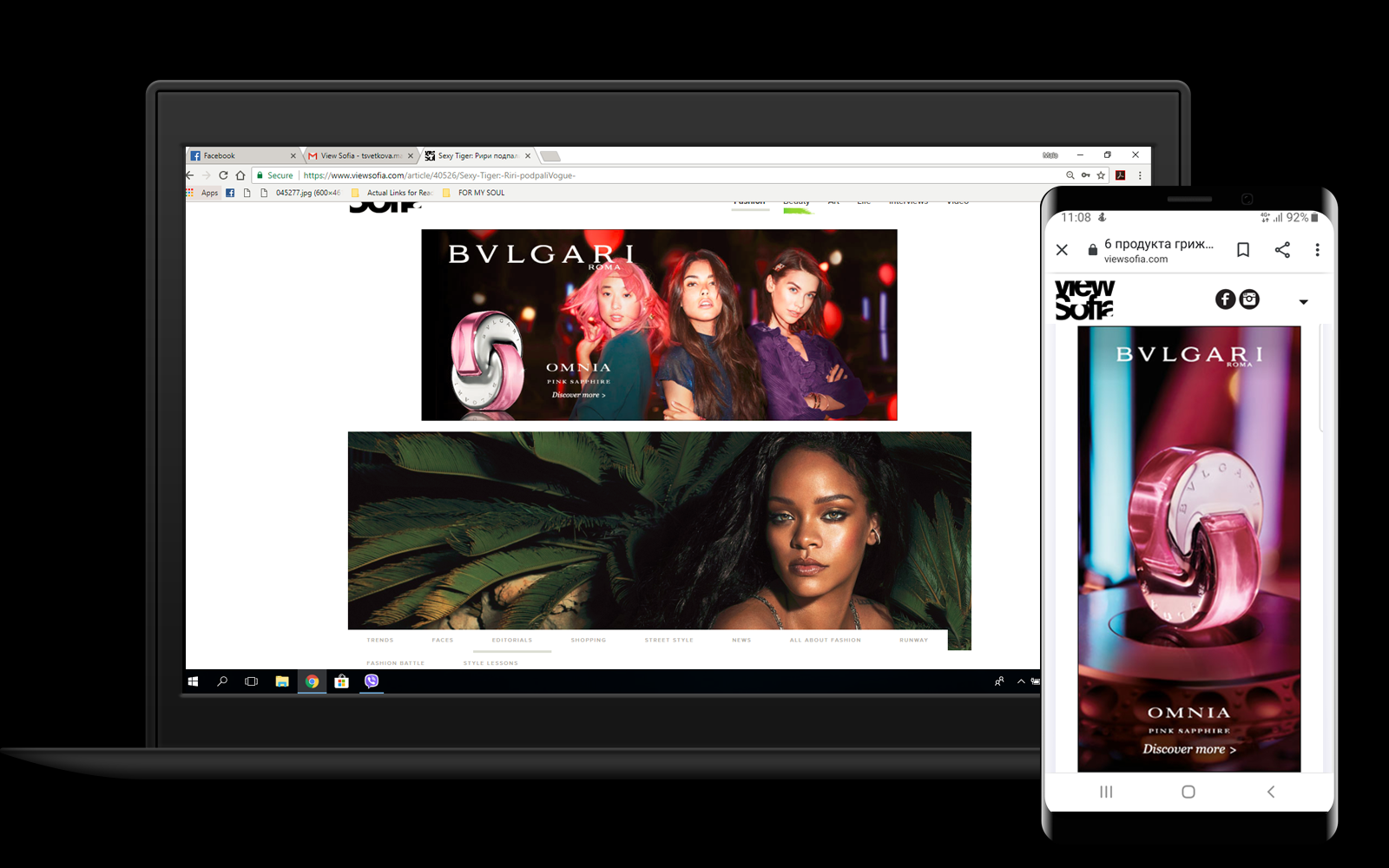This screenshot has height=868, width=1389.
Task: Click the browser back arrow
Action: coord(190,175)
